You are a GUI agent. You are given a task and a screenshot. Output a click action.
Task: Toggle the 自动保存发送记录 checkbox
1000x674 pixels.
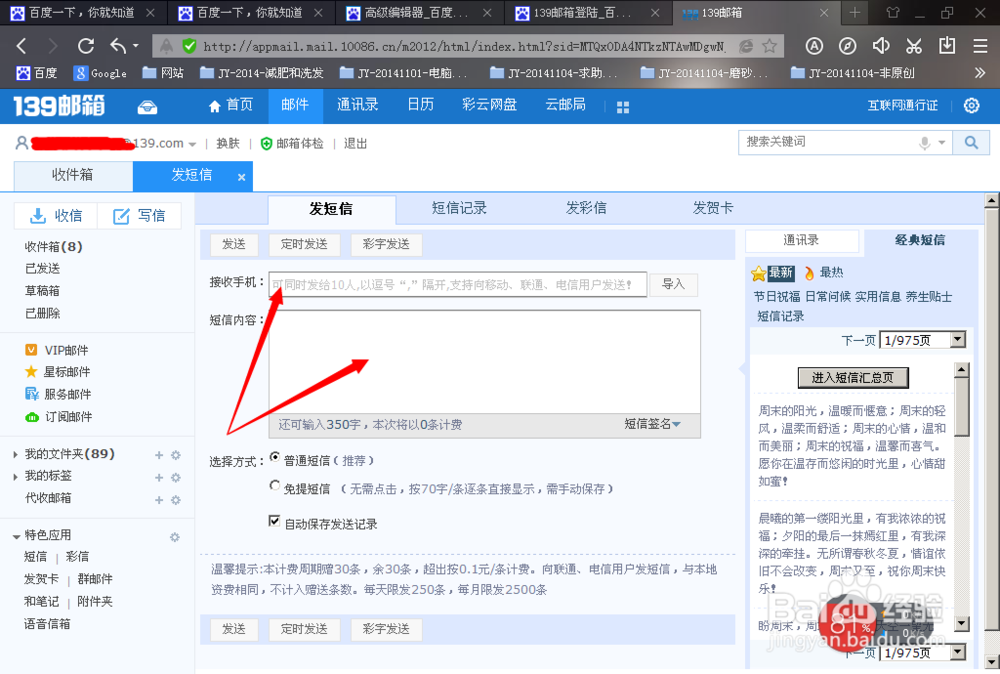point(274,521)
